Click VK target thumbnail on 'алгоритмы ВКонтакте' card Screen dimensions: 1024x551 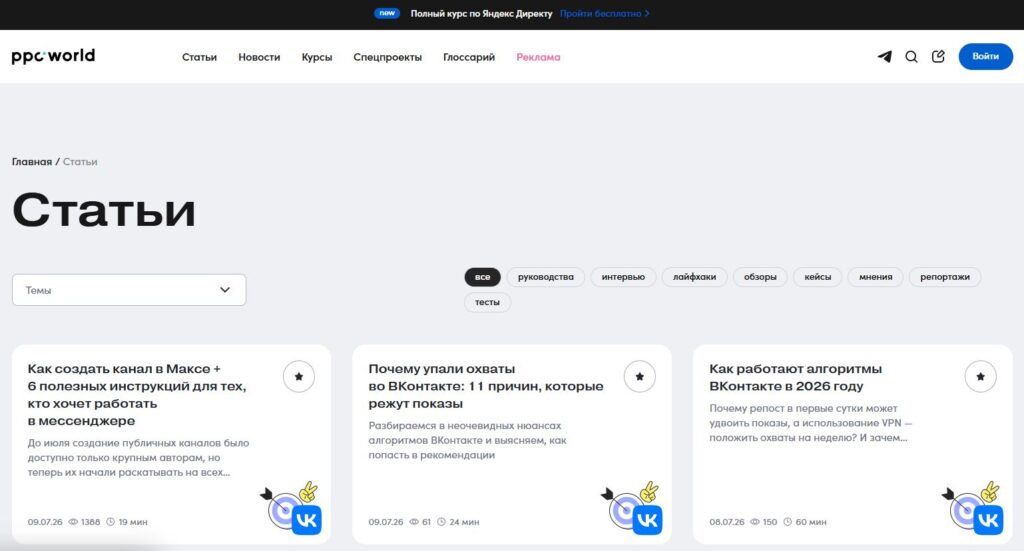point(973,509)
